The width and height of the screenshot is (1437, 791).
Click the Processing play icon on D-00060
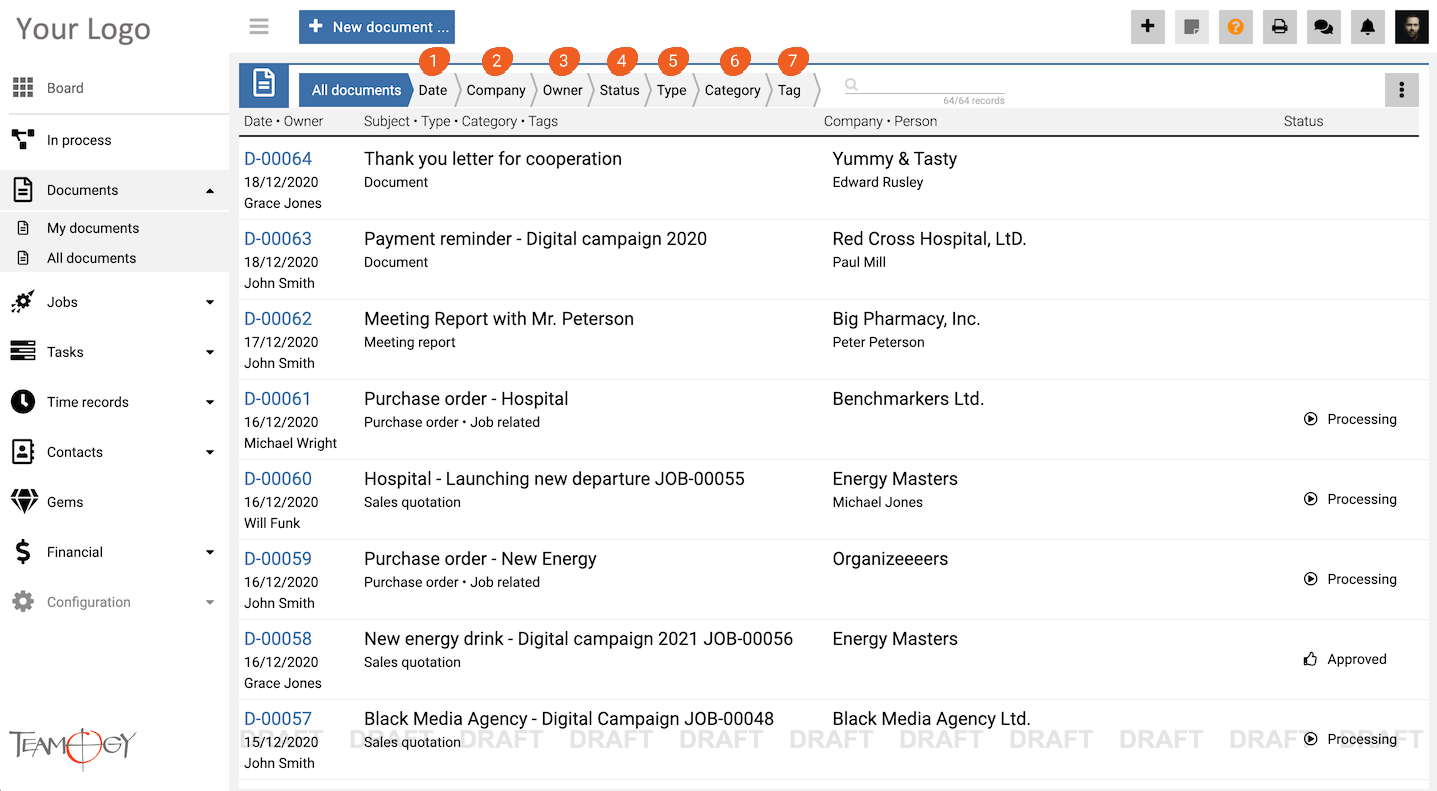pos(1310,499)
